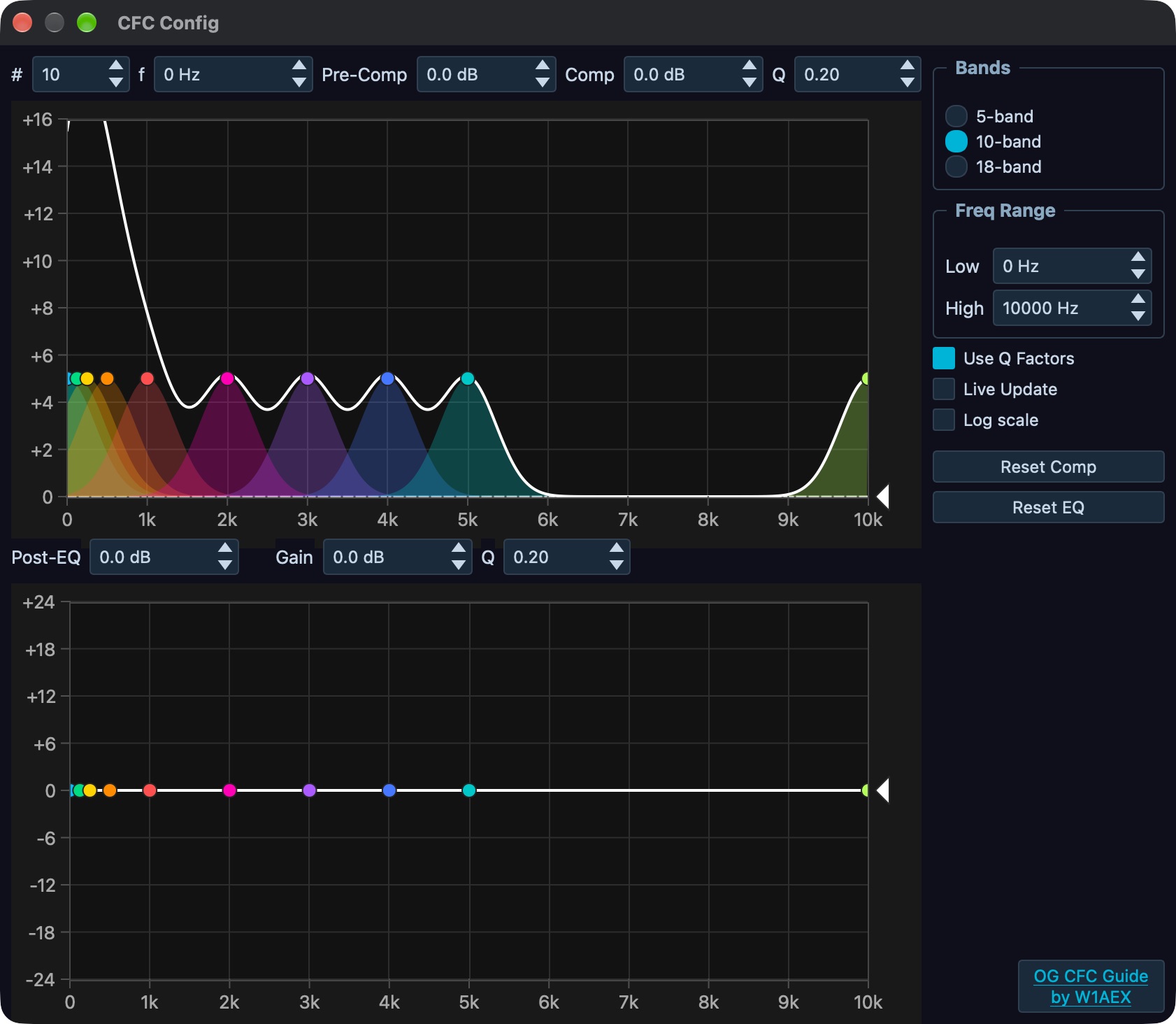The image size is (1176, 1024).
Task: Select the red 1k point in EQ graph
Action: pyautogui.click(x=150, y=790)
